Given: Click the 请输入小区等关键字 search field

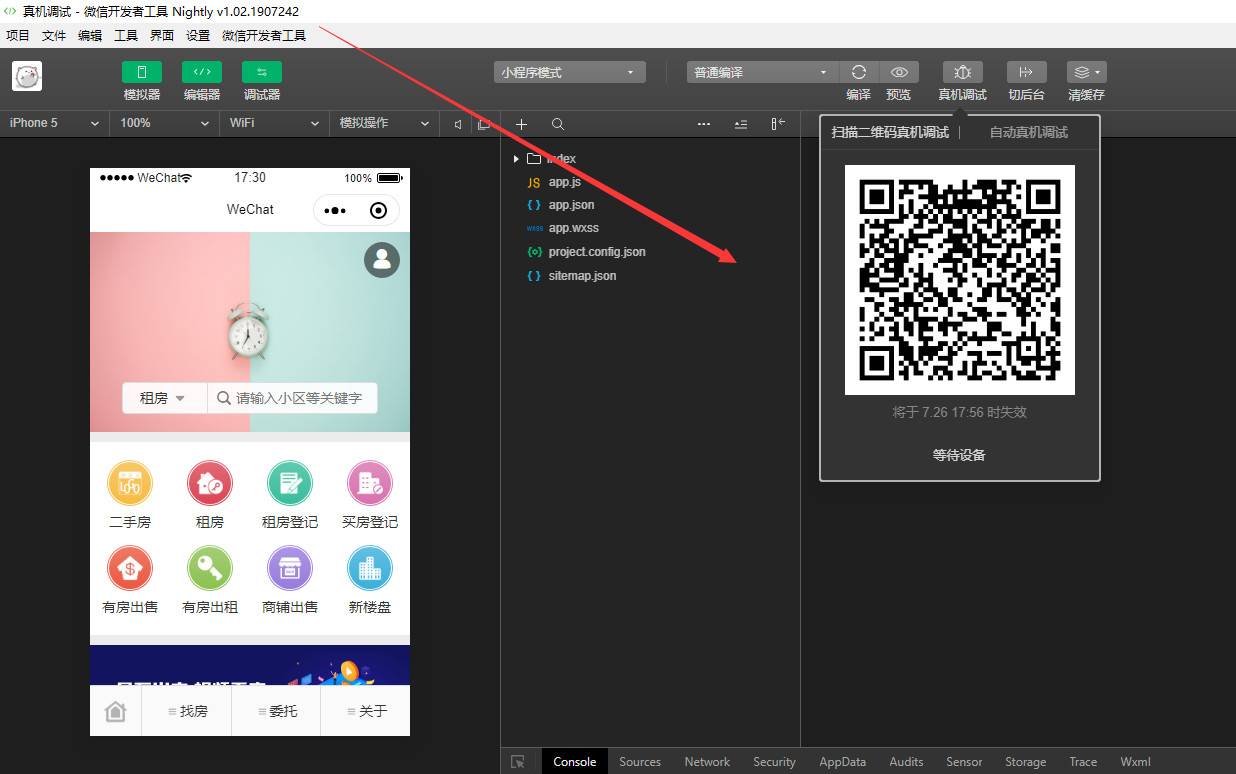Looking at the screenshot, I should click(293, 398).
